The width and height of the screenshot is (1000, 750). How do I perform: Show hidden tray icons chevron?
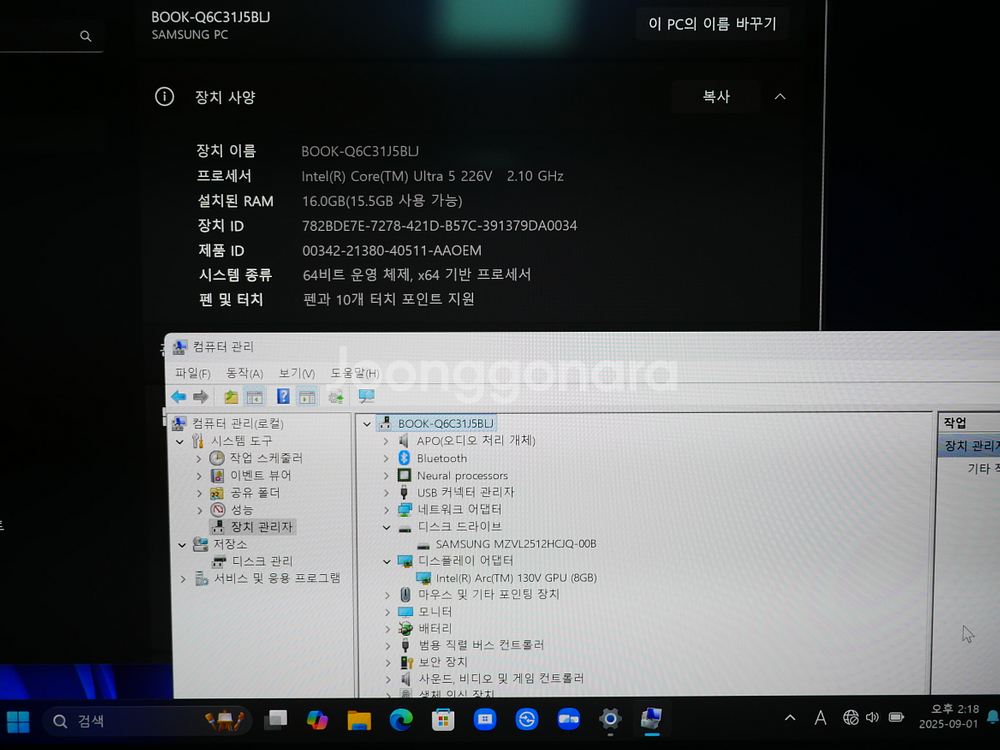790,718
